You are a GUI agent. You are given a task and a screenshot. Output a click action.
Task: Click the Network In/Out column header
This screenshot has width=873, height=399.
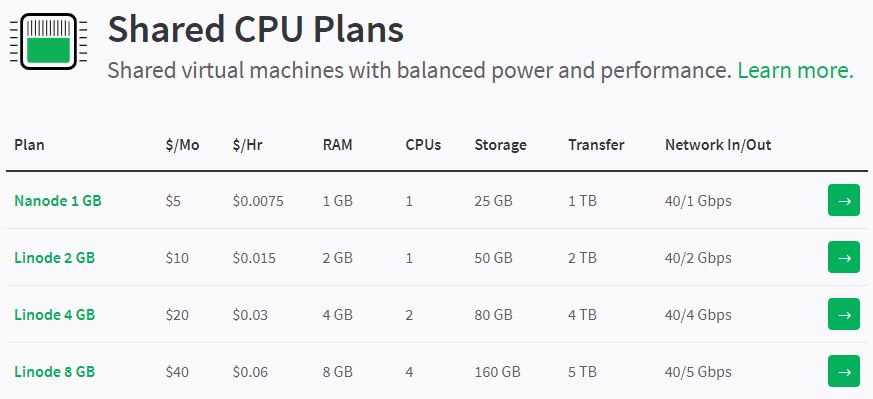pos(718,145)
